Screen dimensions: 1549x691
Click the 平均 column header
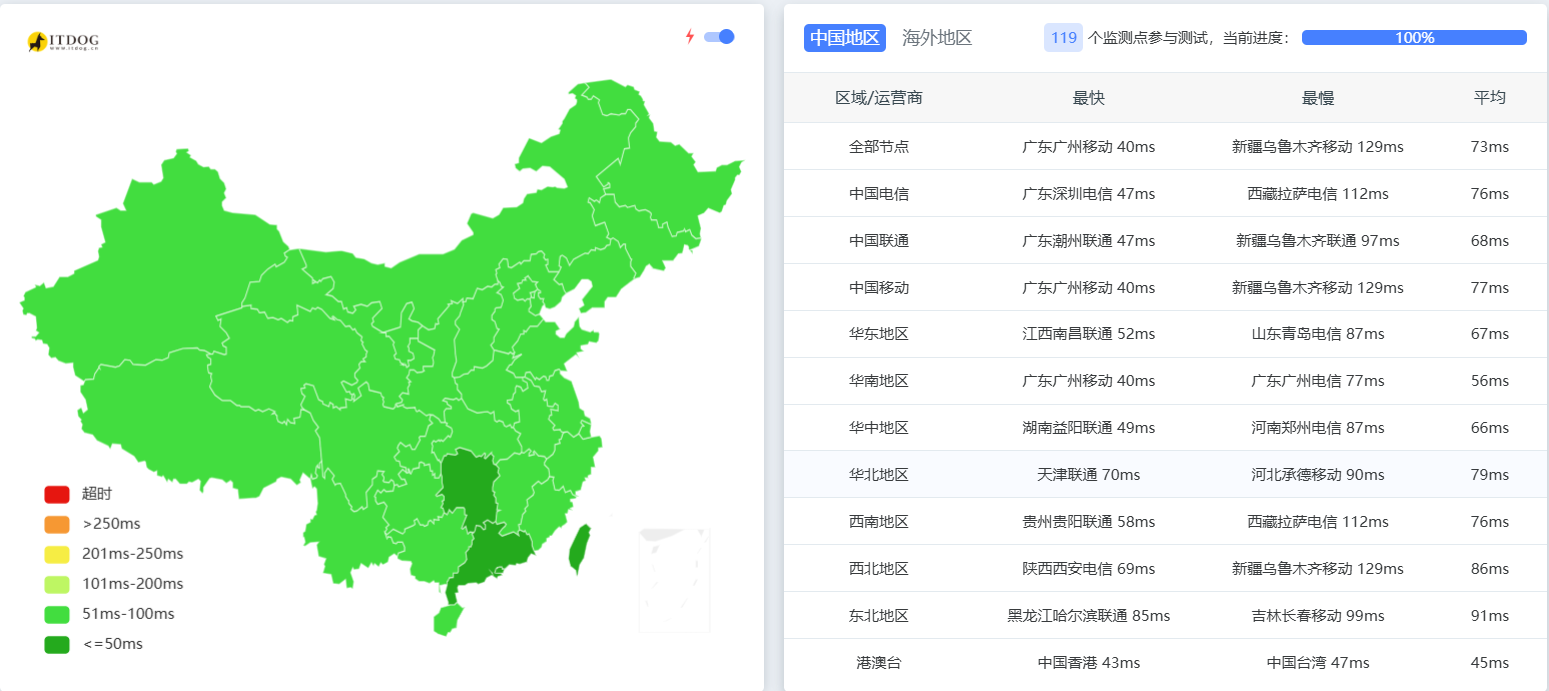[1490, 98]
